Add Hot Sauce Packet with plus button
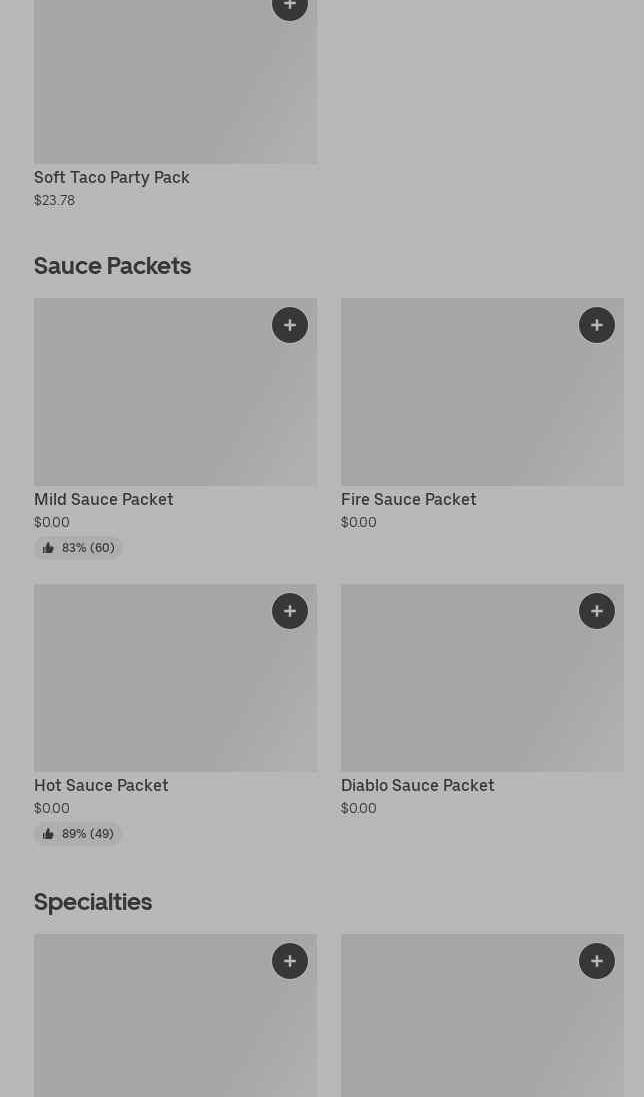Viewport: 644px width, 1097px height. (290, 611)
